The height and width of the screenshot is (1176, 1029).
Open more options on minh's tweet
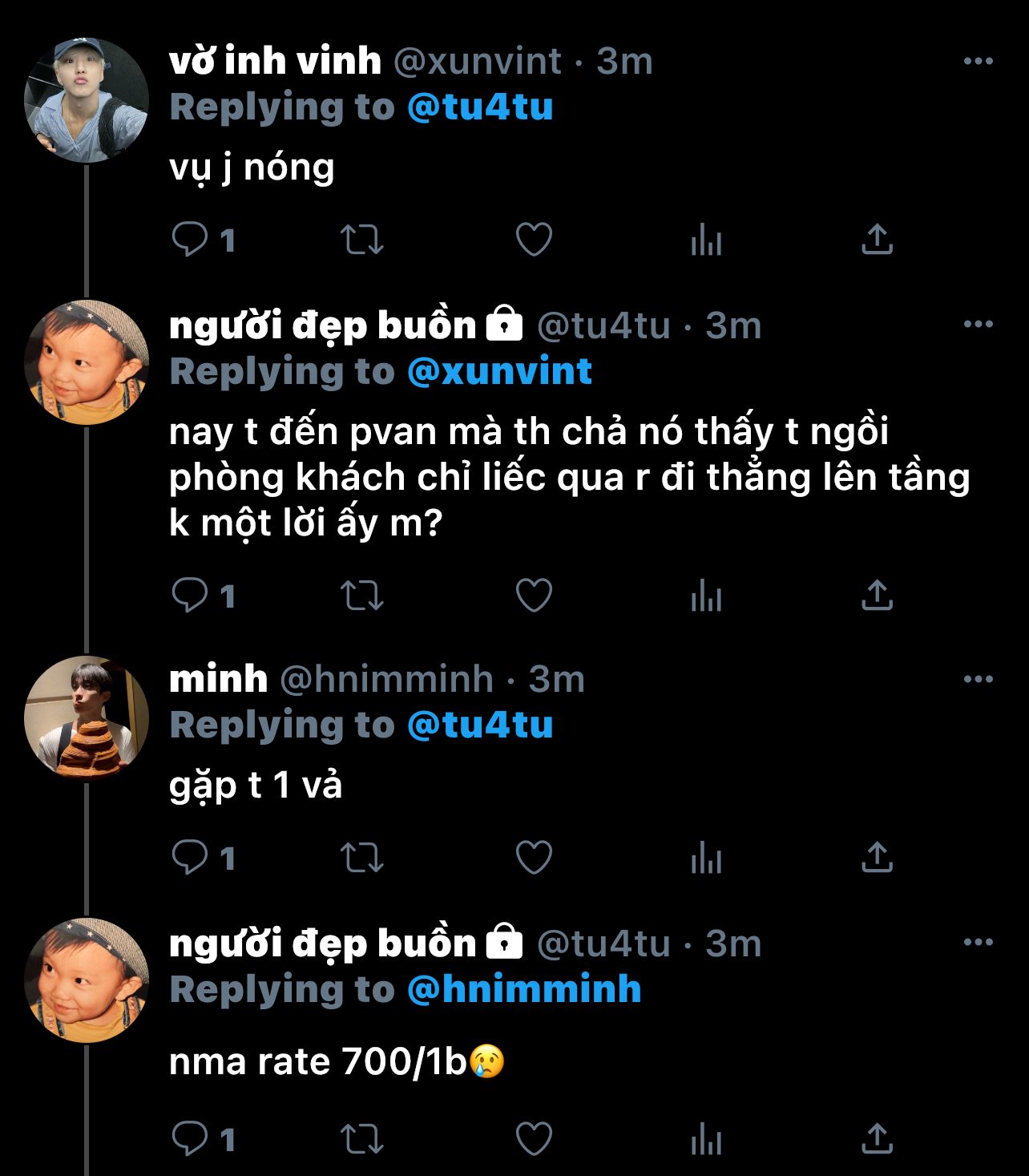978,679
